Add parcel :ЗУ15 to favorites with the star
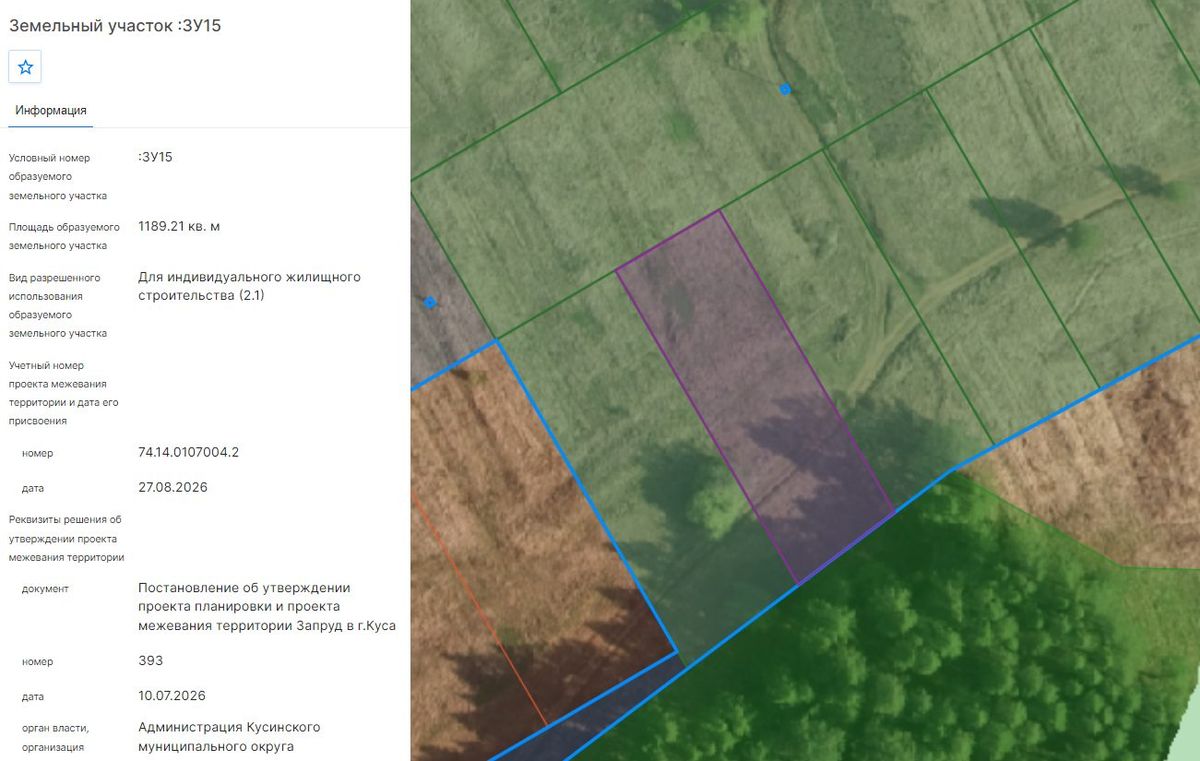Screen dimensions: 1200x761 point(25,67)
